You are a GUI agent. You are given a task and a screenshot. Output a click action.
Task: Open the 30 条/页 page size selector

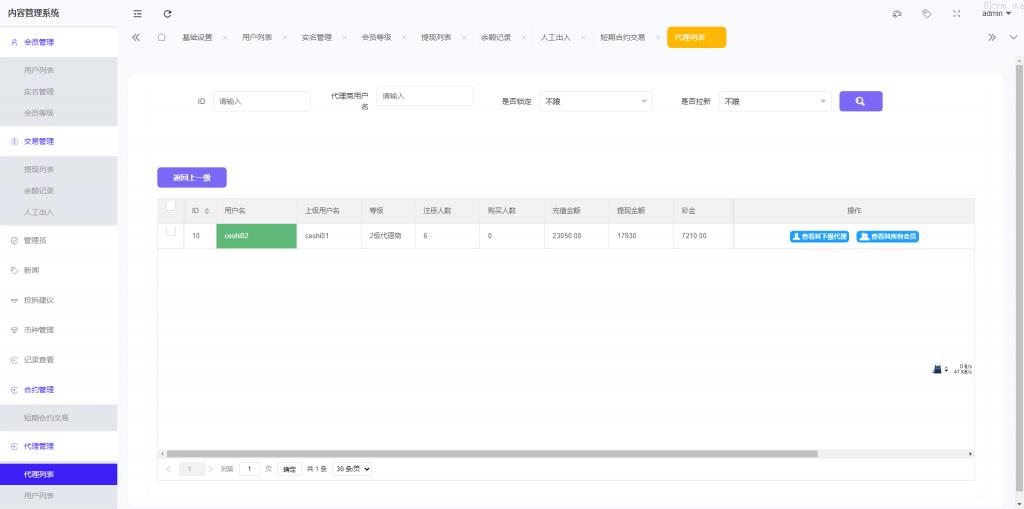click(352, 468)
